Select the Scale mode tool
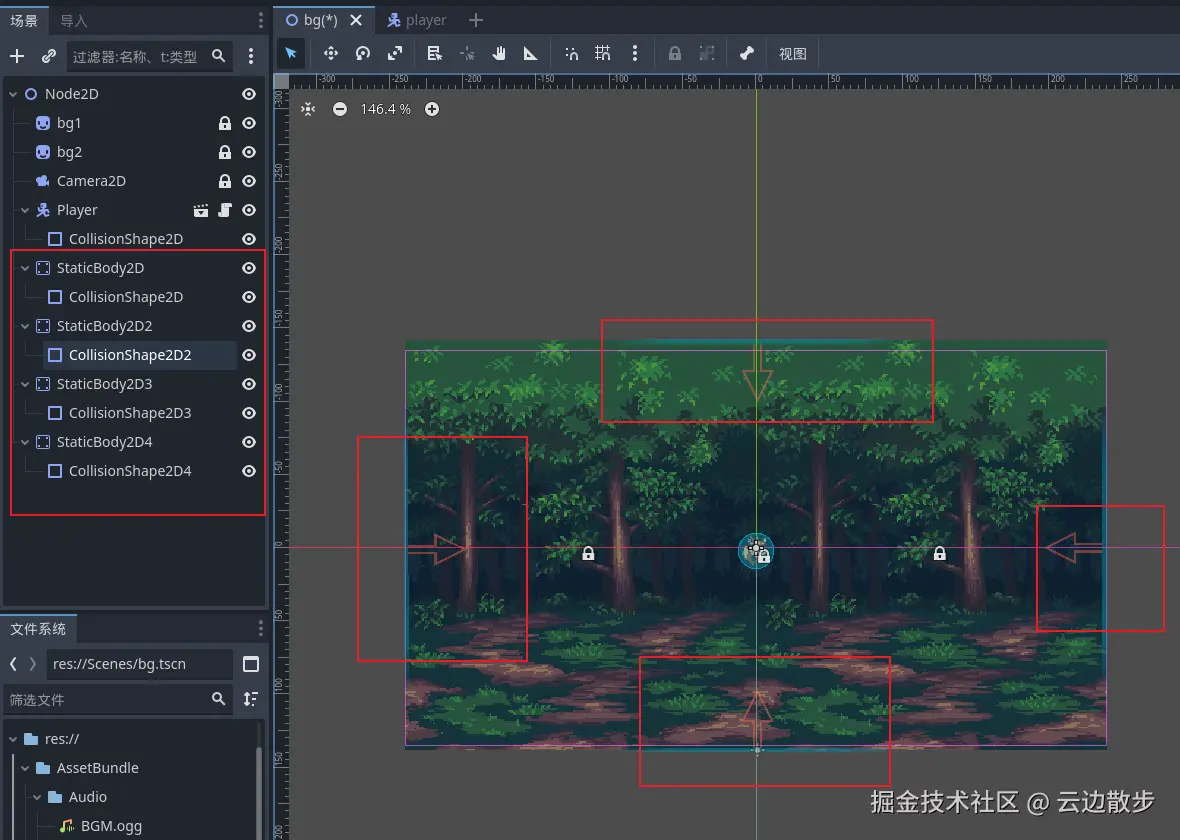Viewport: 1180px width, 840px height. tap(395, 54)
